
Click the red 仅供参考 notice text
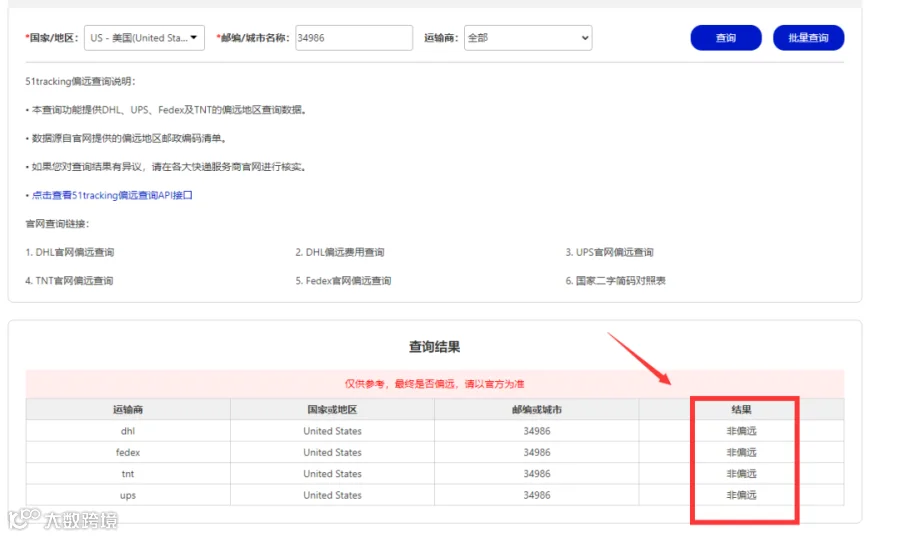coord(435,384)
